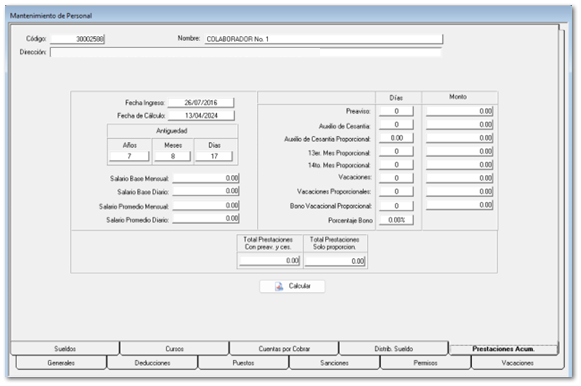Open the Cursos tab

[174, 349]
